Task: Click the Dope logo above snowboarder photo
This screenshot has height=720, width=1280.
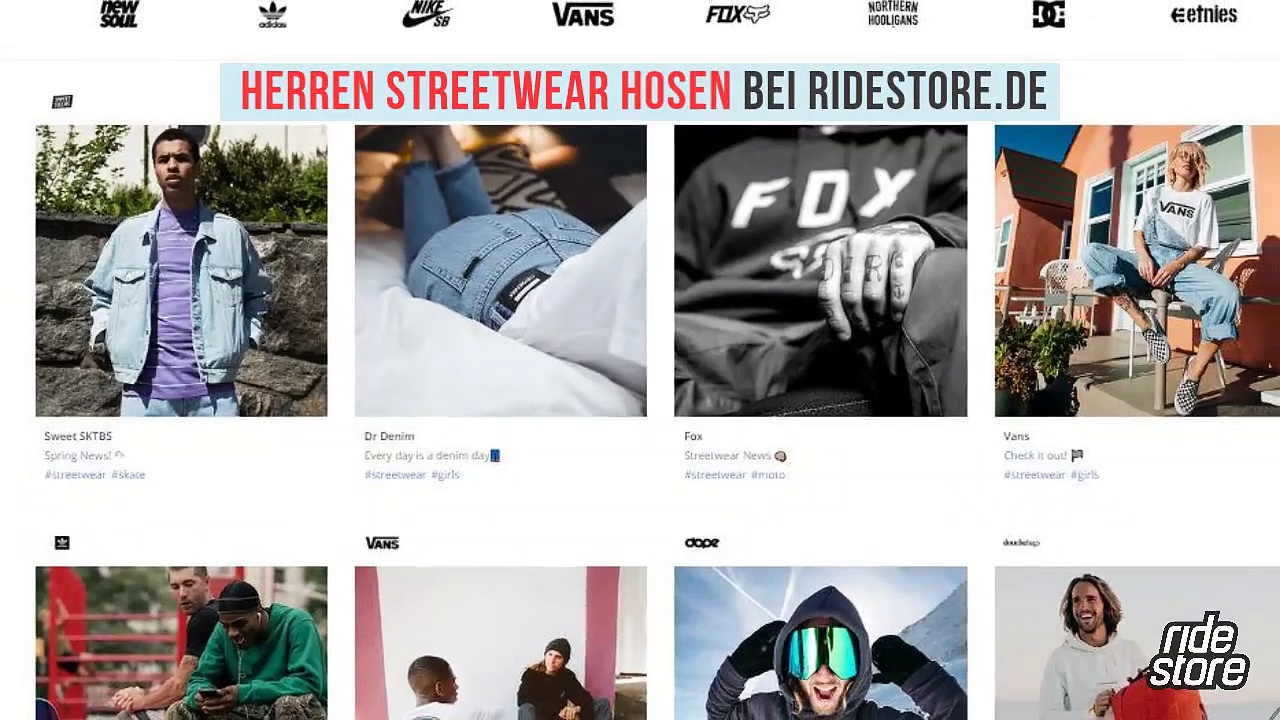Action: point(701,543)
